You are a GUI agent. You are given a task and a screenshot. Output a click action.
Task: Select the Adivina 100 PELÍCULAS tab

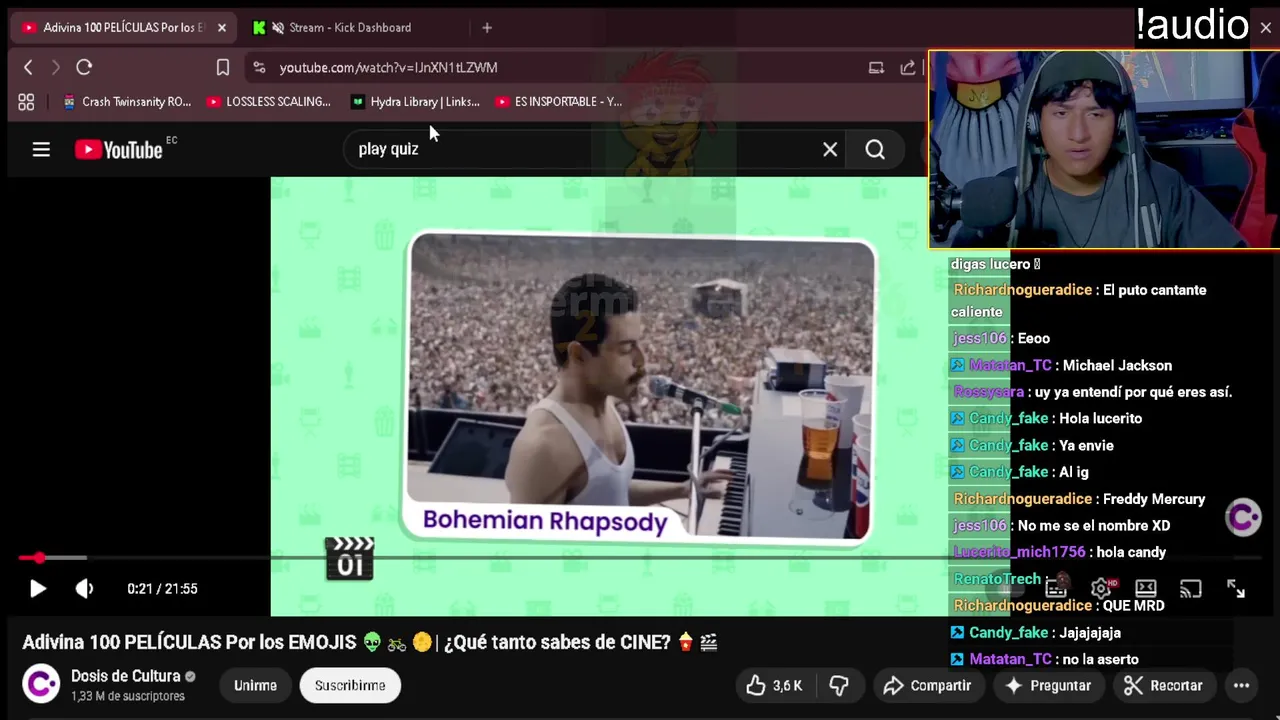[x=124, y=28]
